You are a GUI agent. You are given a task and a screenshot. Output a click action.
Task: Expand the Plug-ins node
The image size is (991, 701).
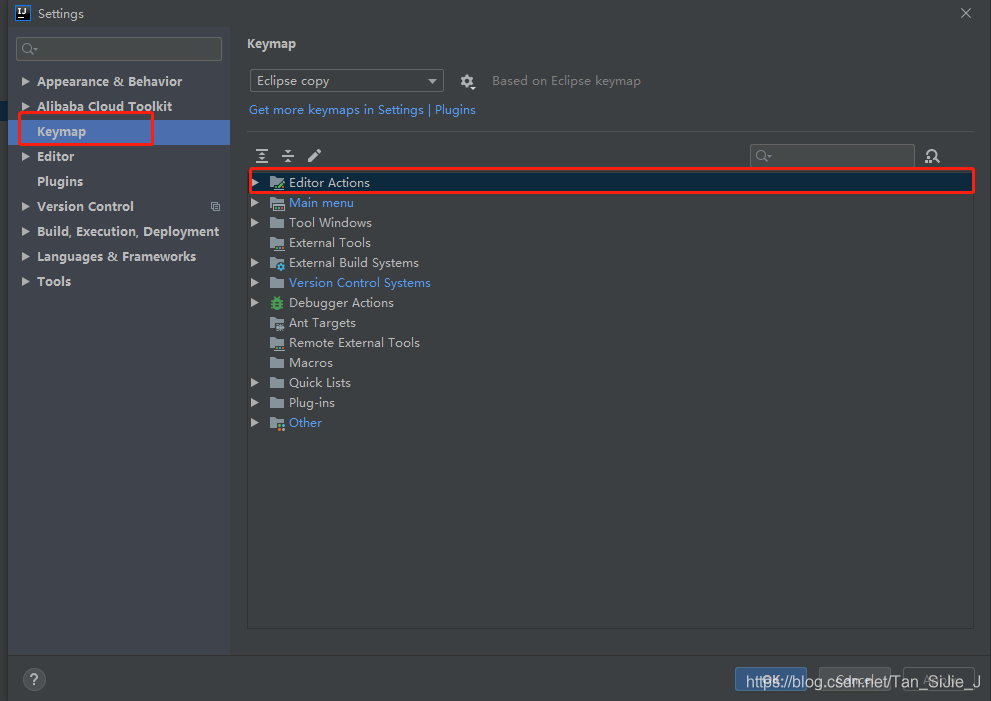255,403
